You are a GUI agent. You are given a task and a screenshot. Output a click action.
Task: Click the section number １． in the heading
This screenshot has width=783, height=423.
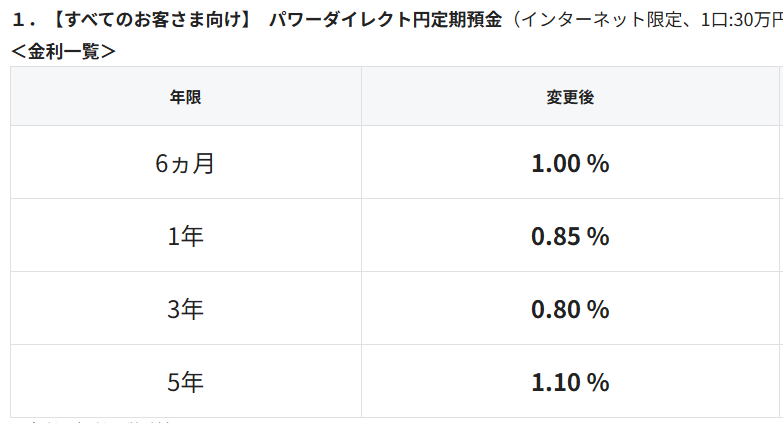point(20,20)
